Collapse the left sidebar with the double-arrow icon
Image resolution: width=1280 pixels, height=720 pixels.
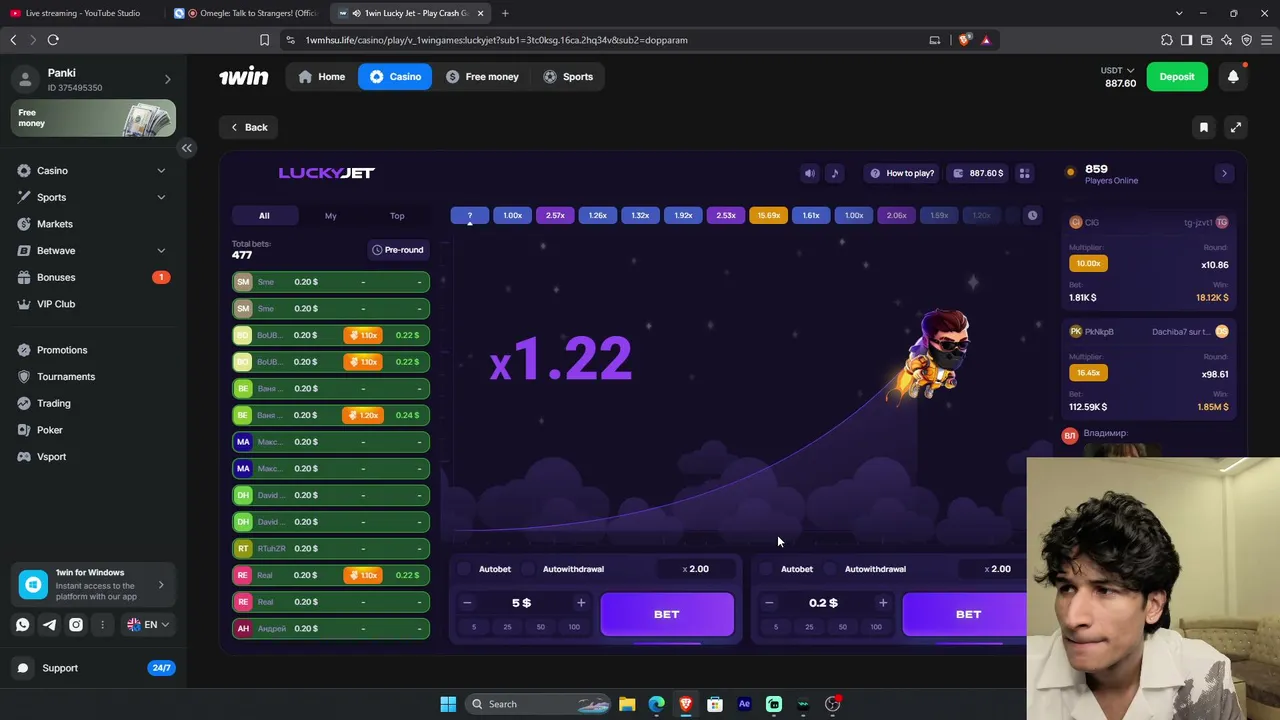(x=187, y=148)
